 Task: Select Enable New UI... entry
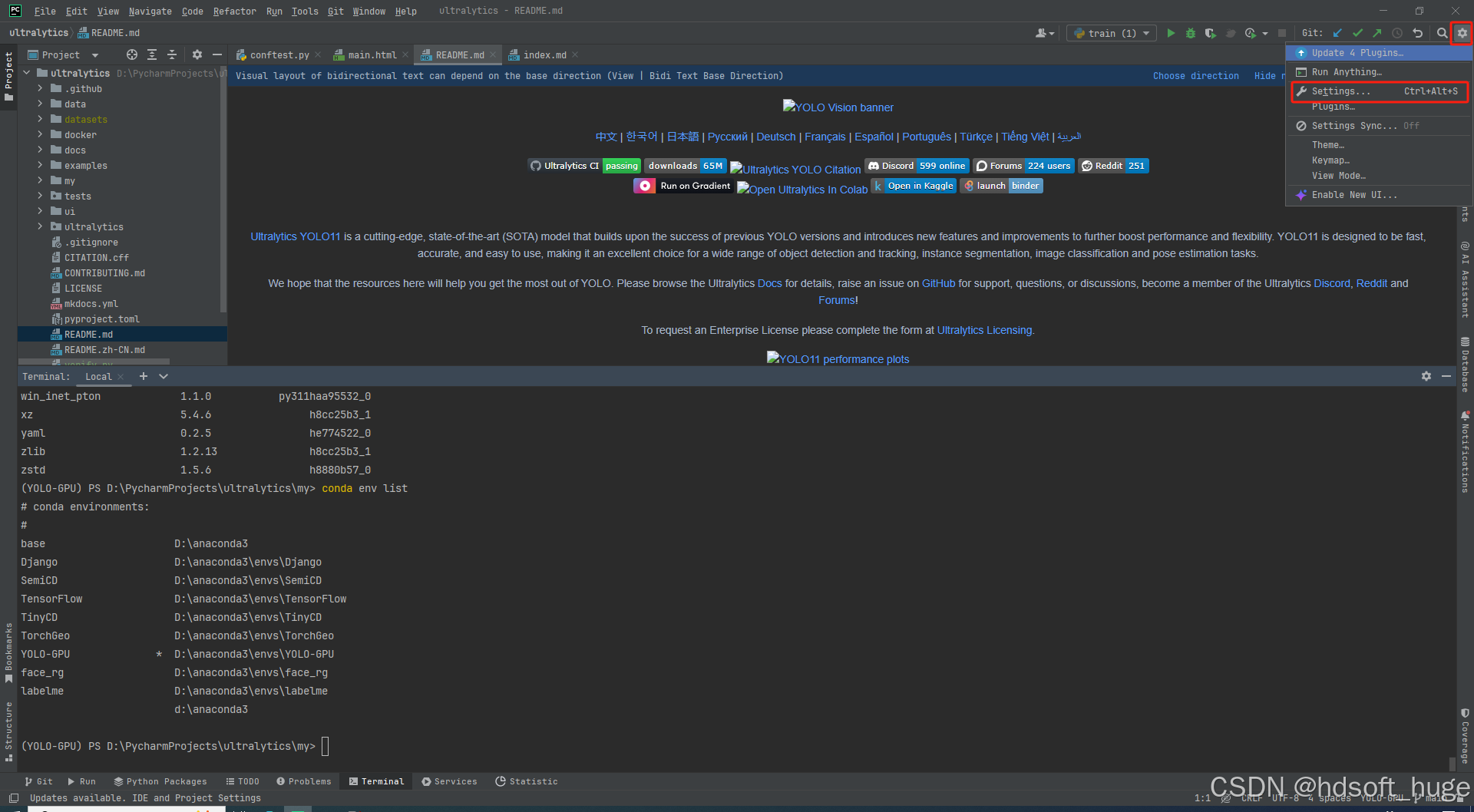pyautogui.click(x=1379, y=195)
